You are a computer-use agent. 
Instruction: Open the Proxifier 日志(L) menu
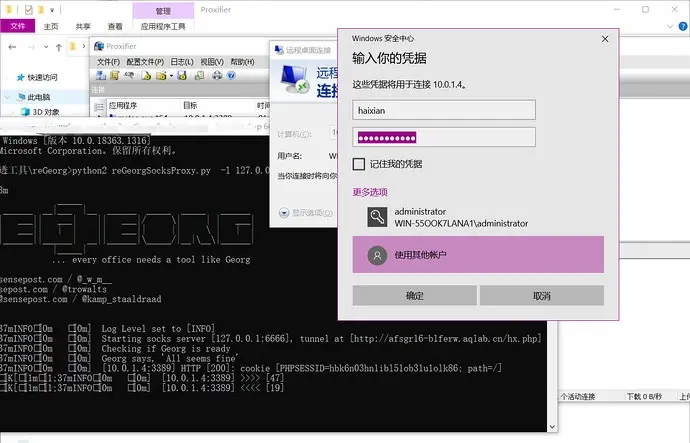pos(182,62)
